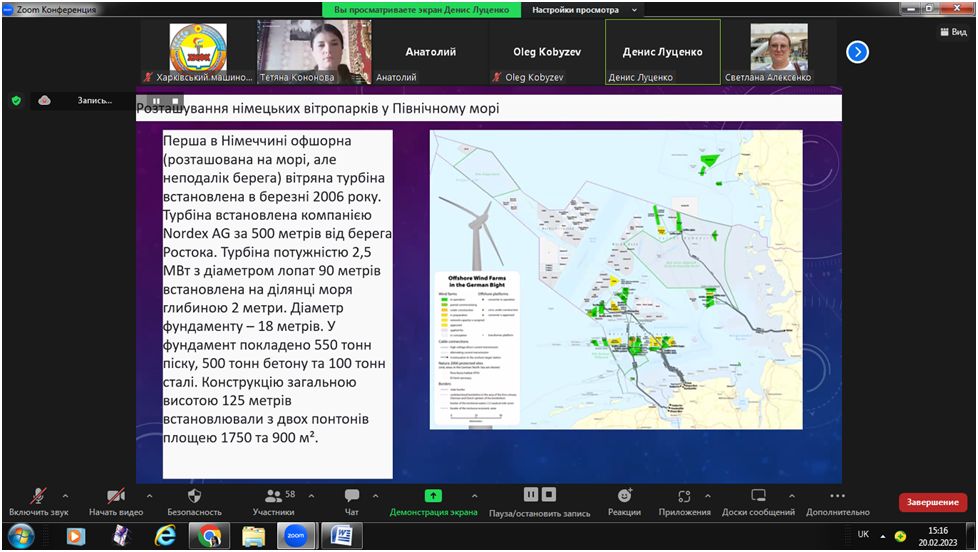This screenshot has height=552, width=978.
Task: Select Светлана Алексенко video tile
Action: (x=779, y=52)
